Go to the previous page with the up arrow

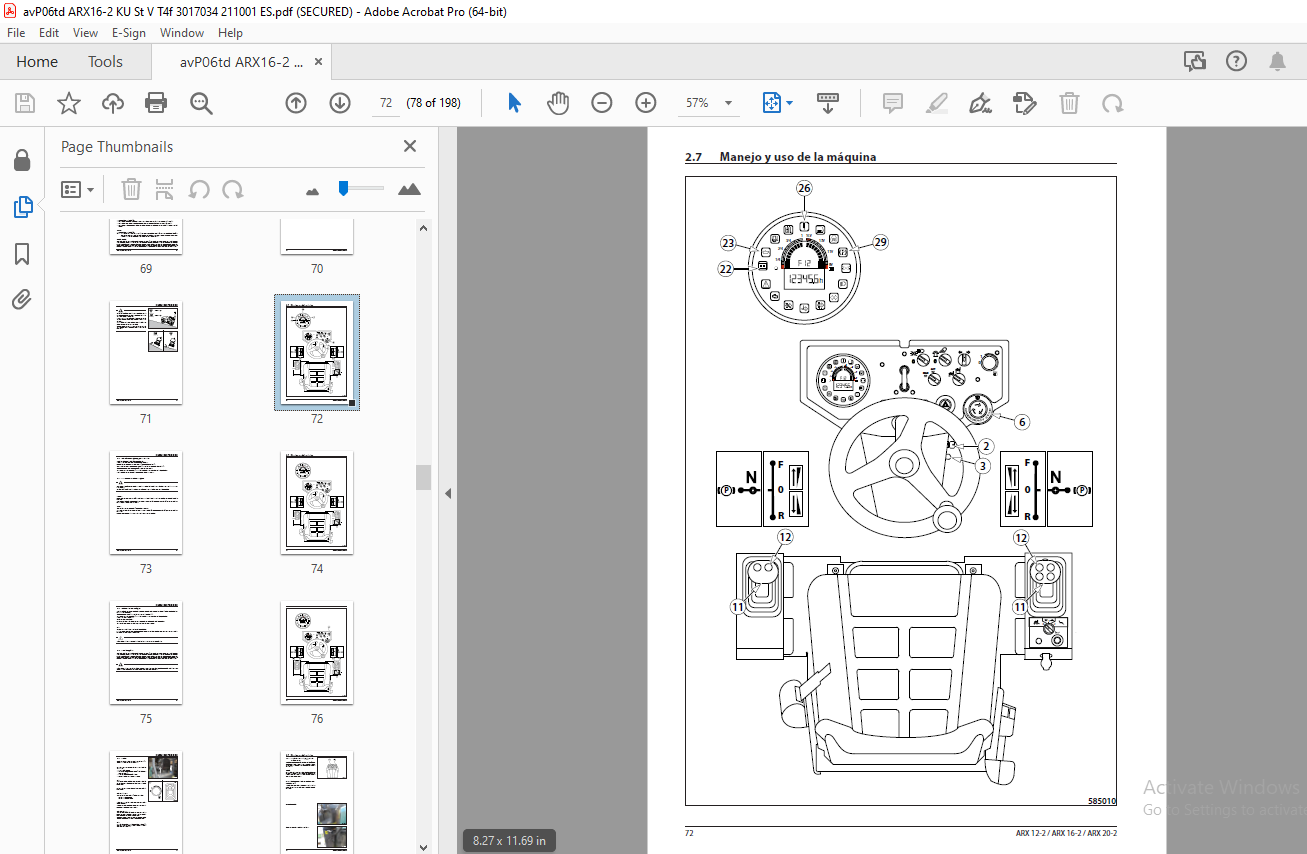coord(296,103)
